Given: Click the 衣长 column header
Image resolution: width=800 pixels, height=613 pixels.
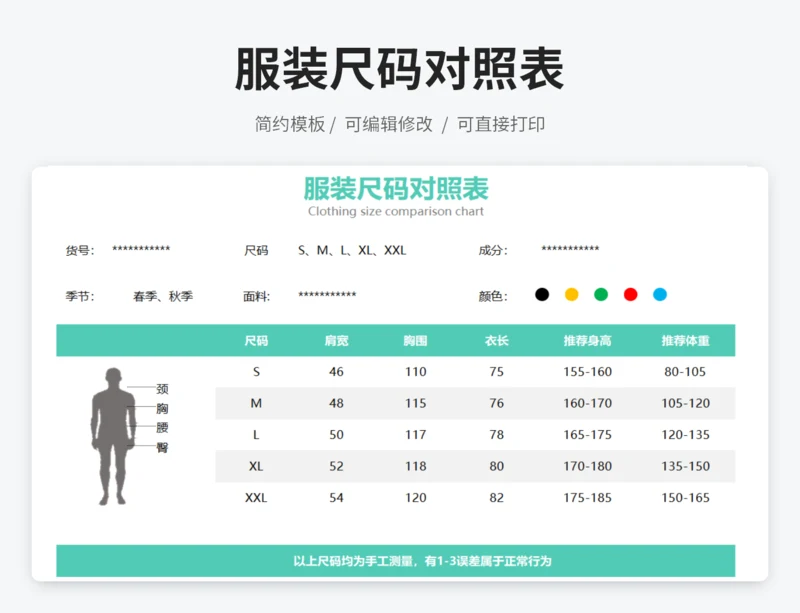Looking at the screenshot, I should tap(496, 340).
